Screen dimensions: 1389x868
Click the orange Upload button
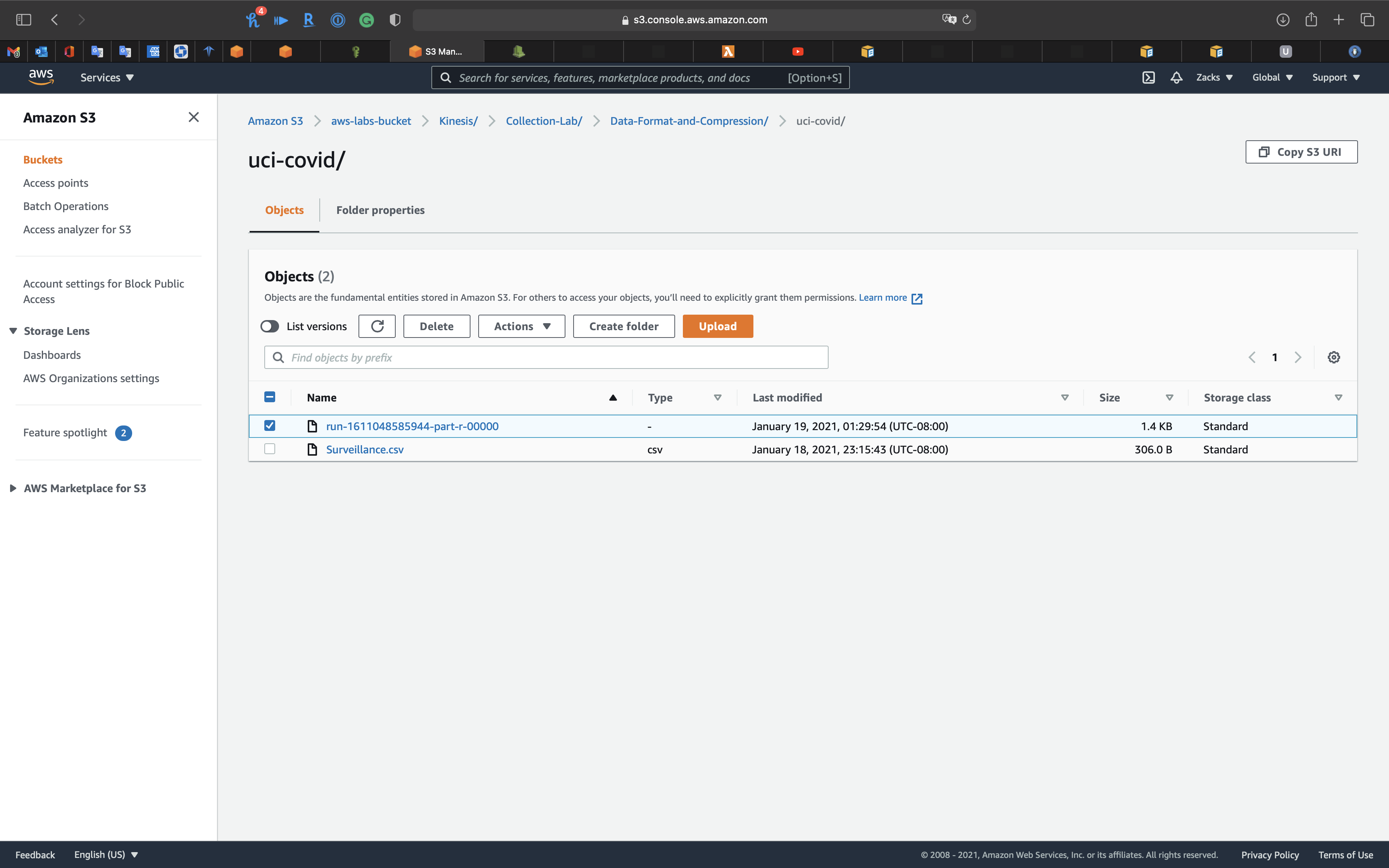click(x=717, y=326)
